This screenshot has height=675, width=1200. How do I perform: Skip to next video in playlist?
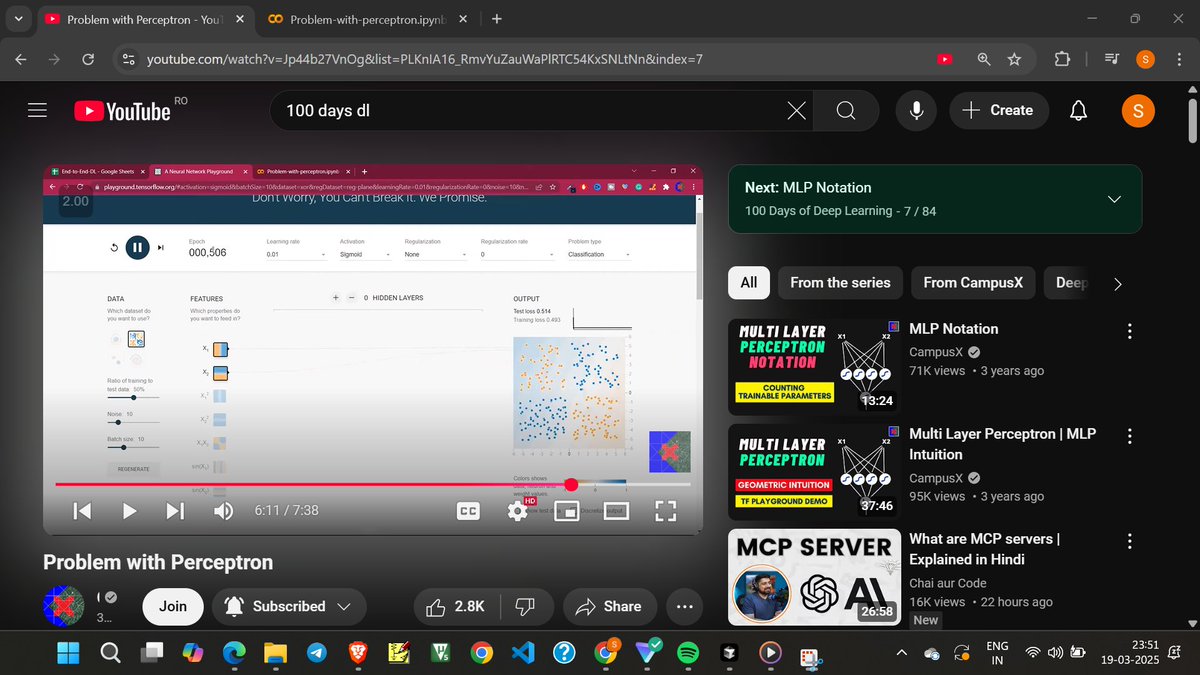pos(175,511)
